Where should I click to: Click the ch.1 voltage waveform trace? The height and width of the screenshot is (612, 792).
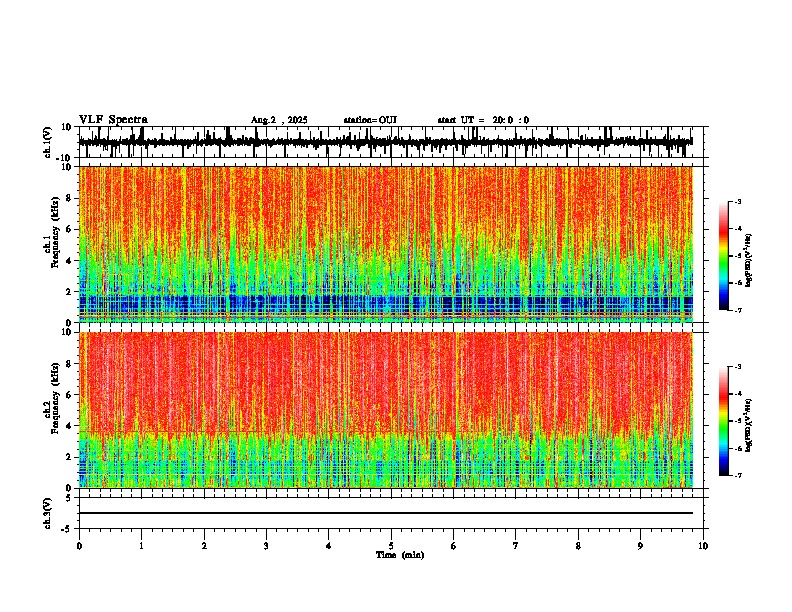tap(386, 142)
